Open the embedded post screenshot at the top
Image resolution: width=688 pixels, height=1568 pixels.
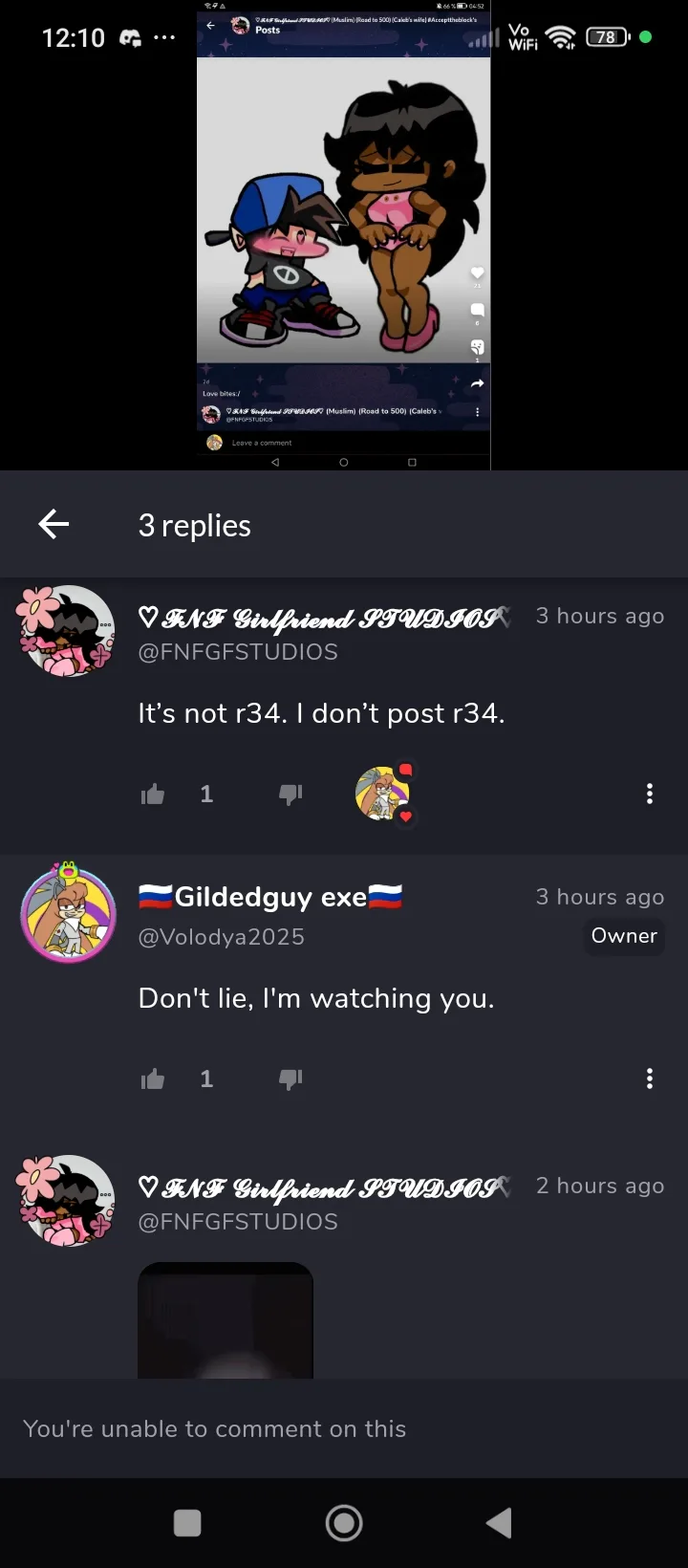coord(344,235)
